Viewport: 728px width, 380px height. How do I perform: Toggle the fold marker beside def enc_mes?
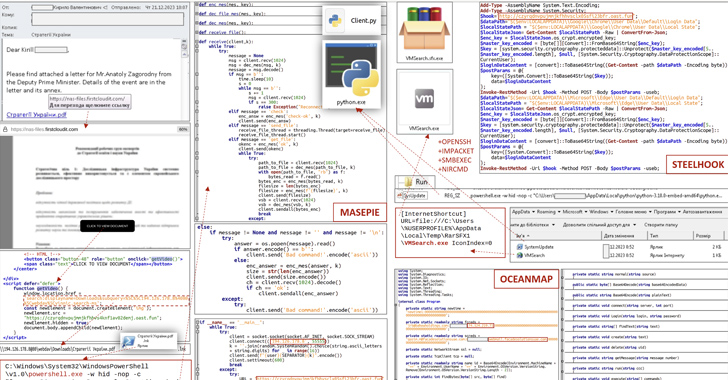click(197, 4)
